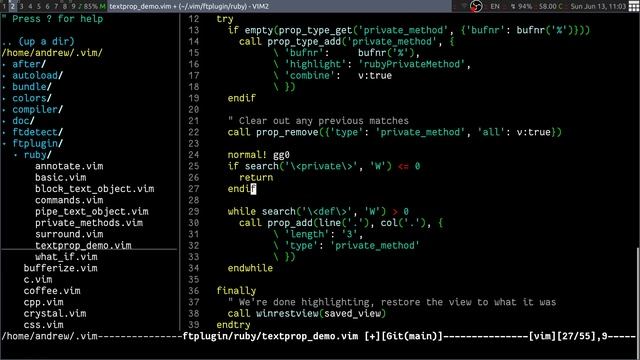640x360 pixels.
Task: Open the EN keyboard layout indicator
Action: click(x=495, y=6)
